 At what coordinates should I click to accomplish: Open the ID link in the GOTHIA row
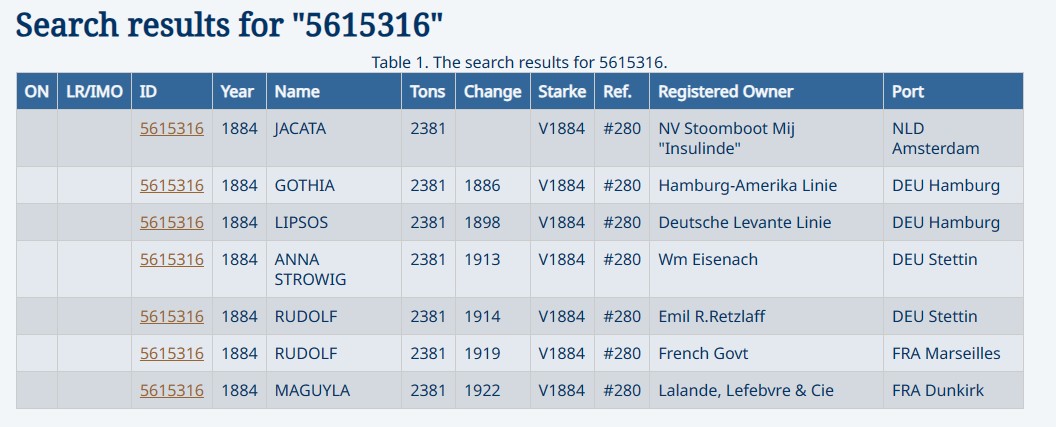171,185
